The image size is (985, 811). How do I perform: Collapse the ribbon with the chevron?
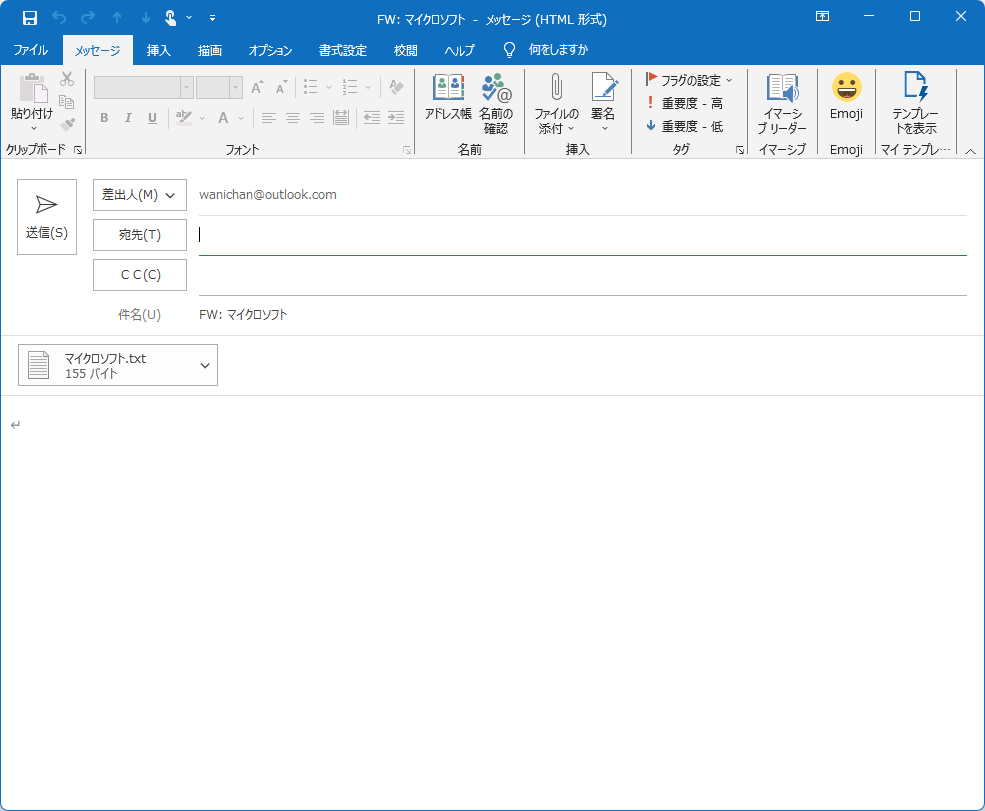pyautogui.click(x=971, y=151)
